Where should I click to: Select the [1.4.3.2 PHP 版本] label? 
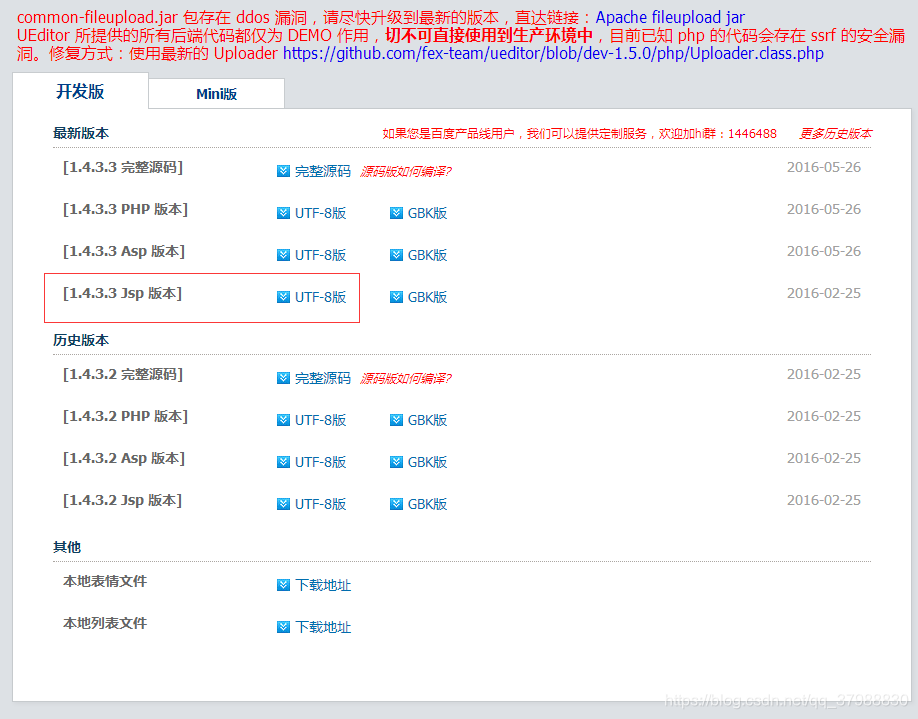tap(125, 417)
